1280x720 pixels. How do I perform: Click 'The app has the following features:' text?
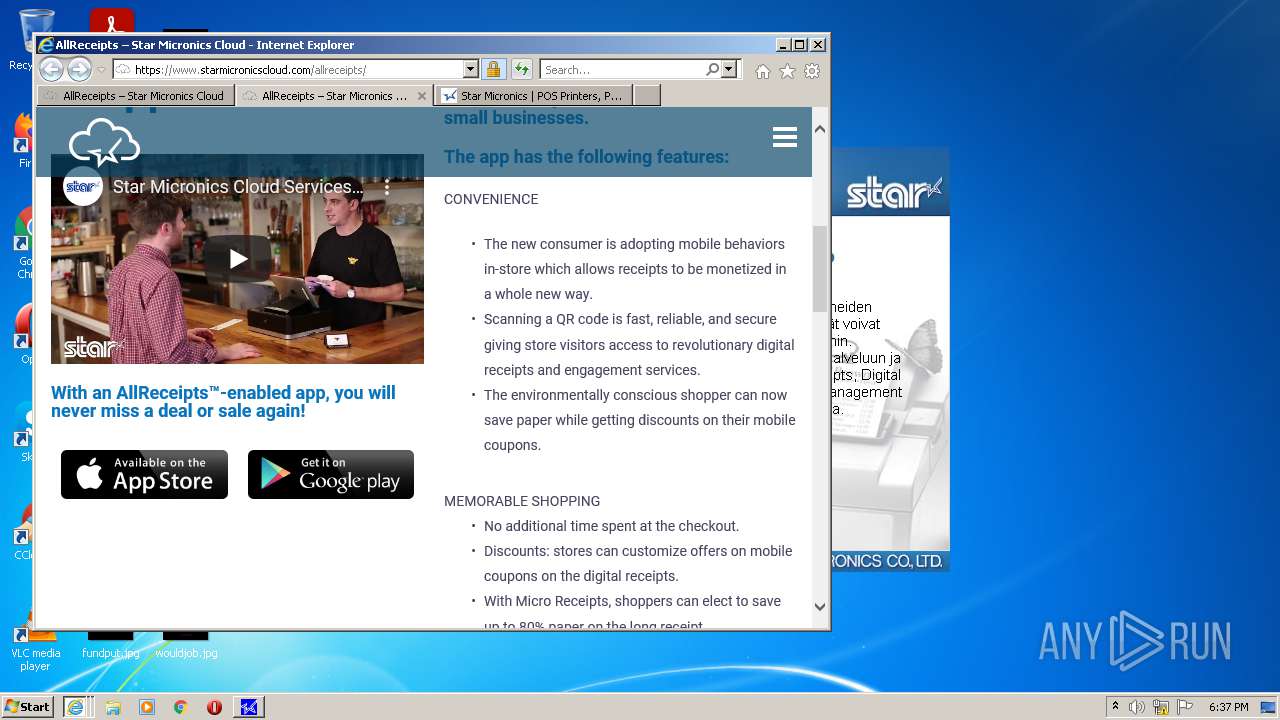pos(586,157)
